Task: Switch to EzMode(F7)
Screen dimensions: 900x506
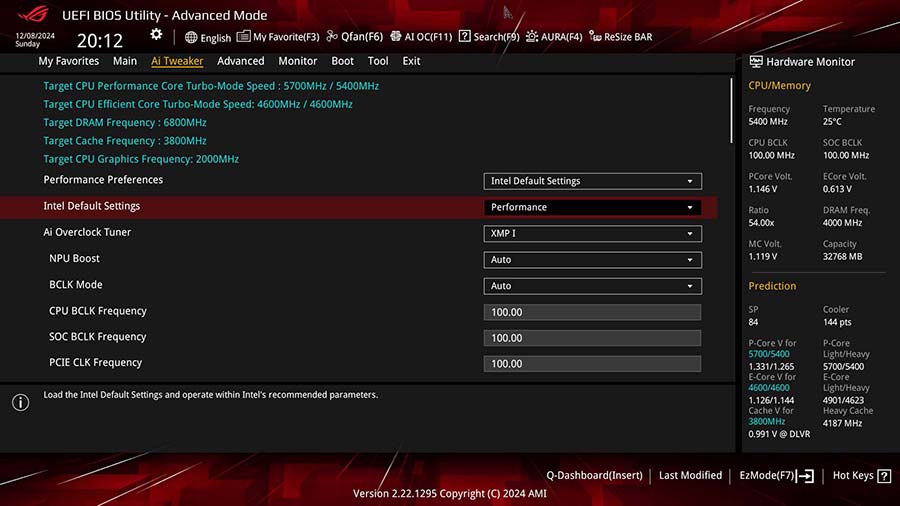Action: (x=777, y=476)
